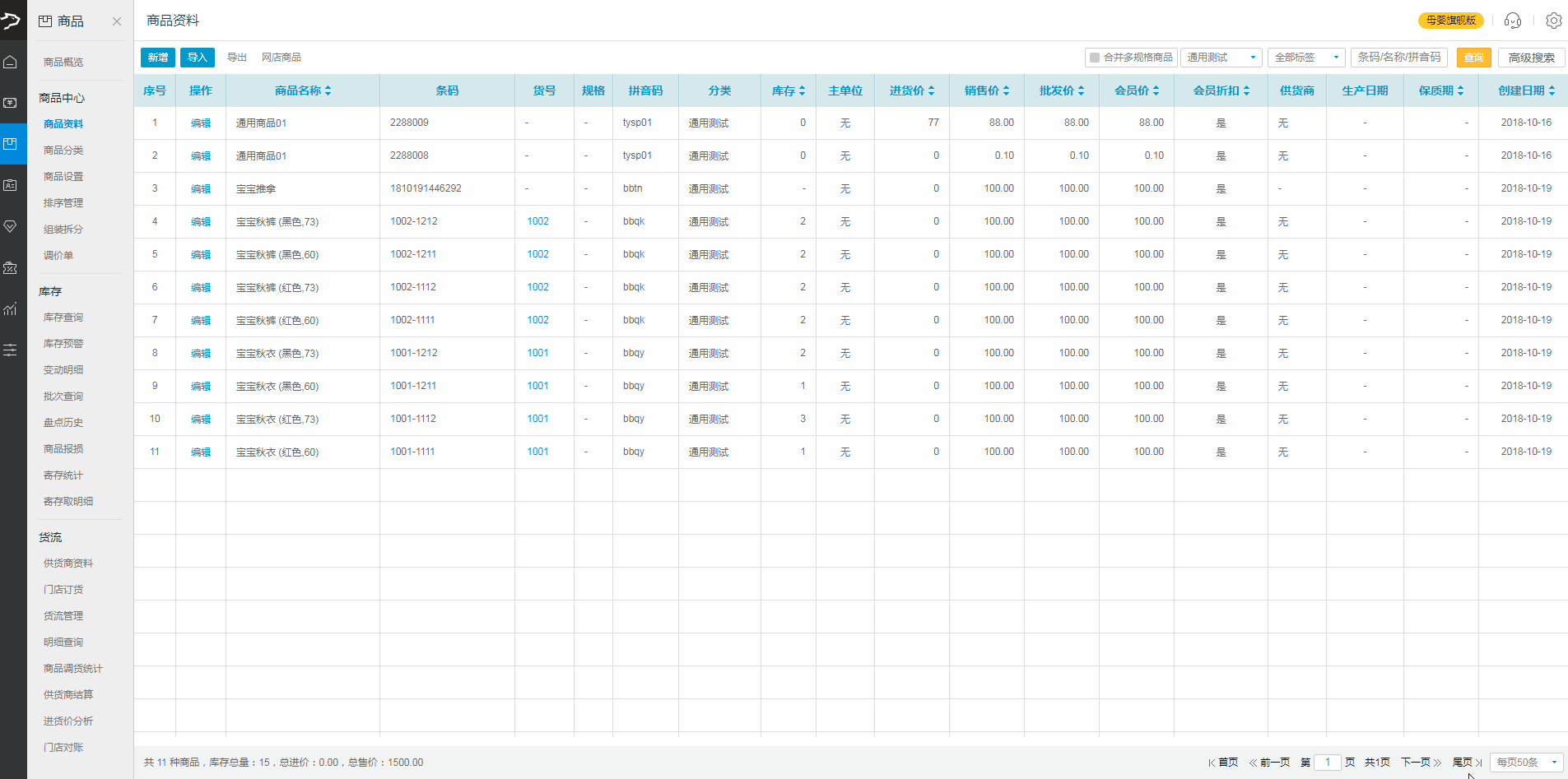This screenshot has width=1568, height=779.
Task: Open 商品分类 in sidebar
Action: [x=63, y=151]
